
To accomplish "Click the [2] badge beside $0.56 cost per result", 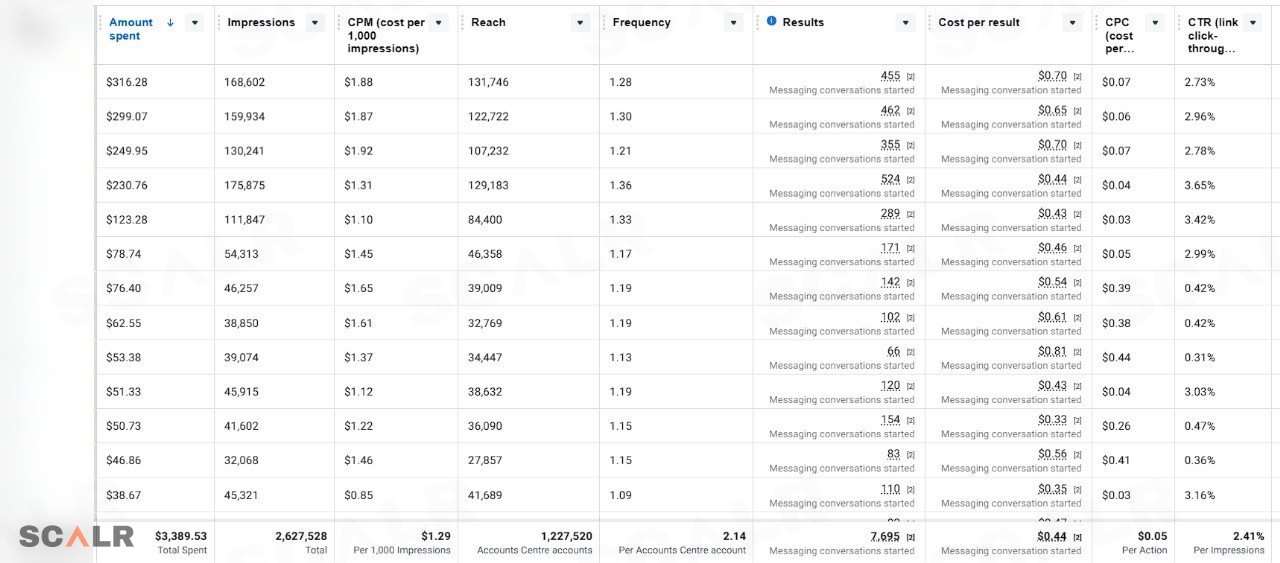I will click(x=1077, y=454).
